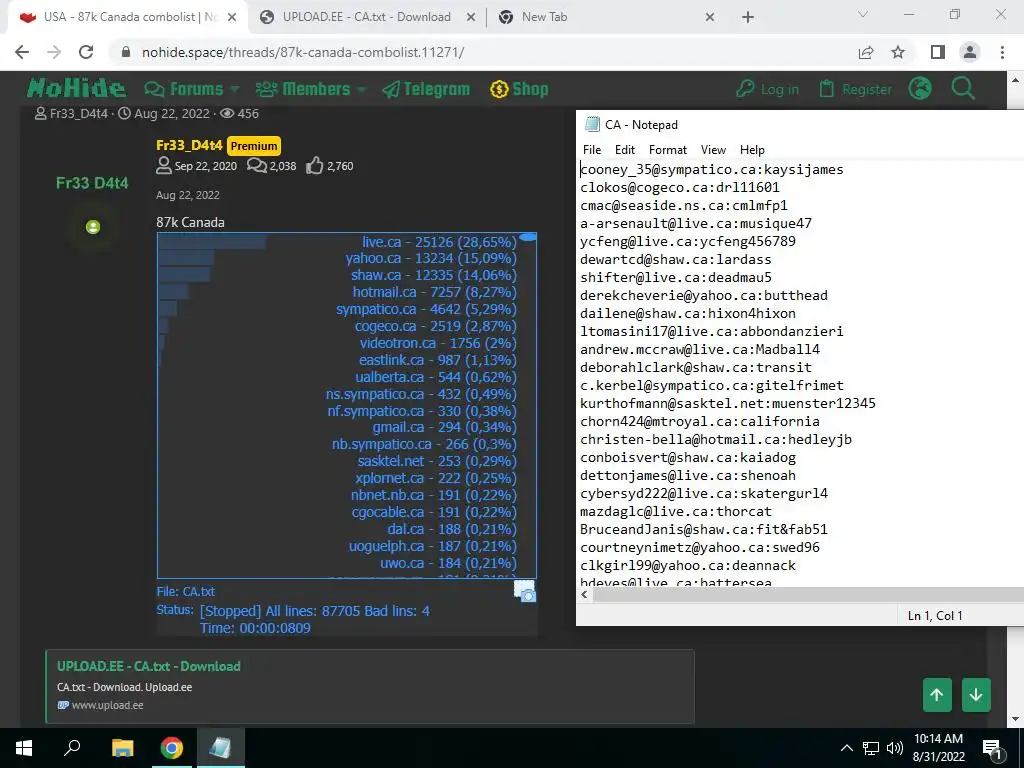Click the green scroll-down arrow button

point(976,695)
